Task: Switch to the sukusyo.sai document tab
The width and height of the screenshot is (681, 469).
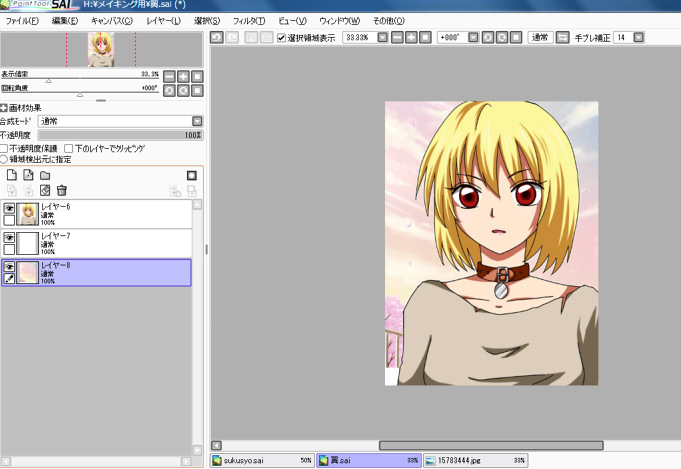Action: [262, 460]
